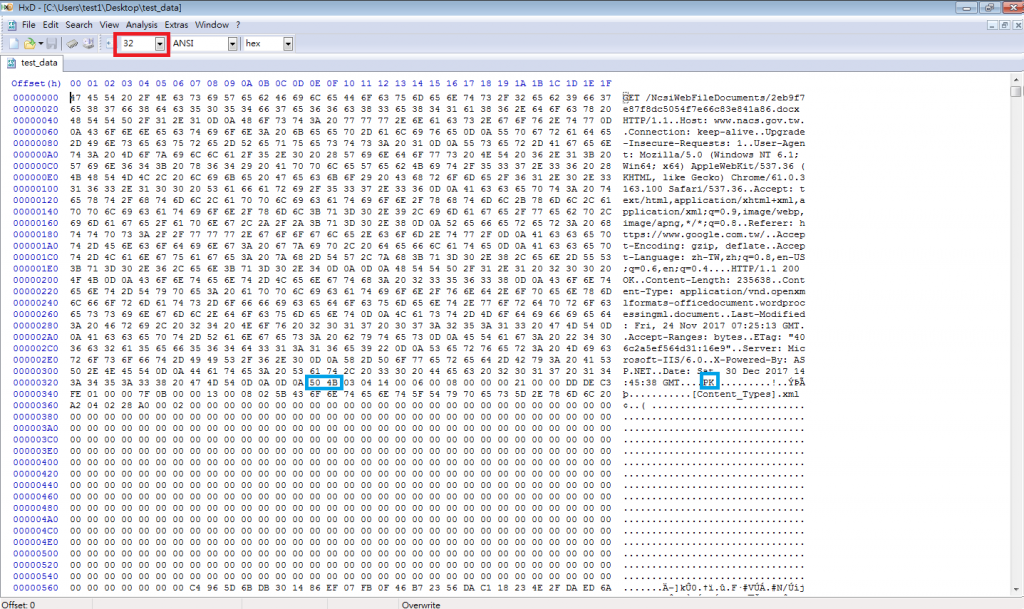Open the Analysis menu
The image size is (1024, 609).
point(142,25)
